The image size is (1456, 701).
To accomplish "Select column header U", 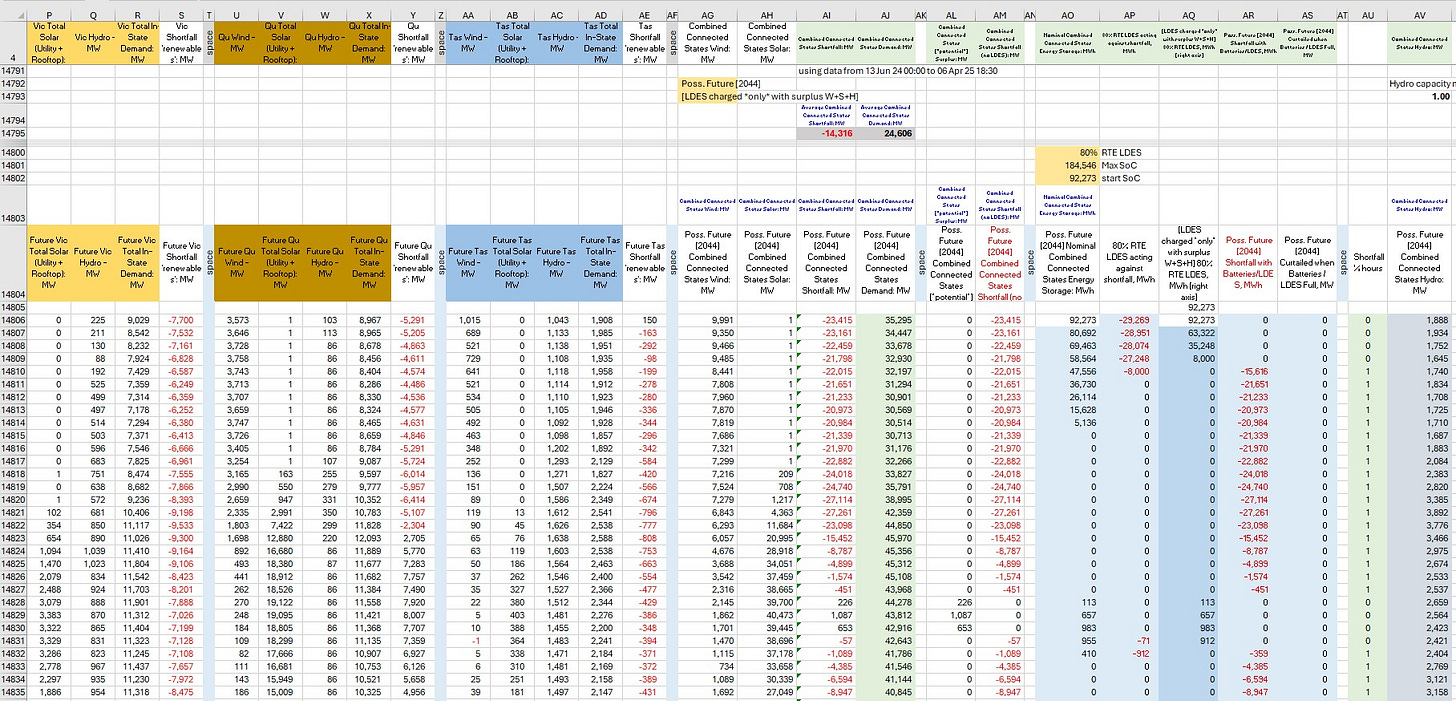I will (x=236, y=15).
